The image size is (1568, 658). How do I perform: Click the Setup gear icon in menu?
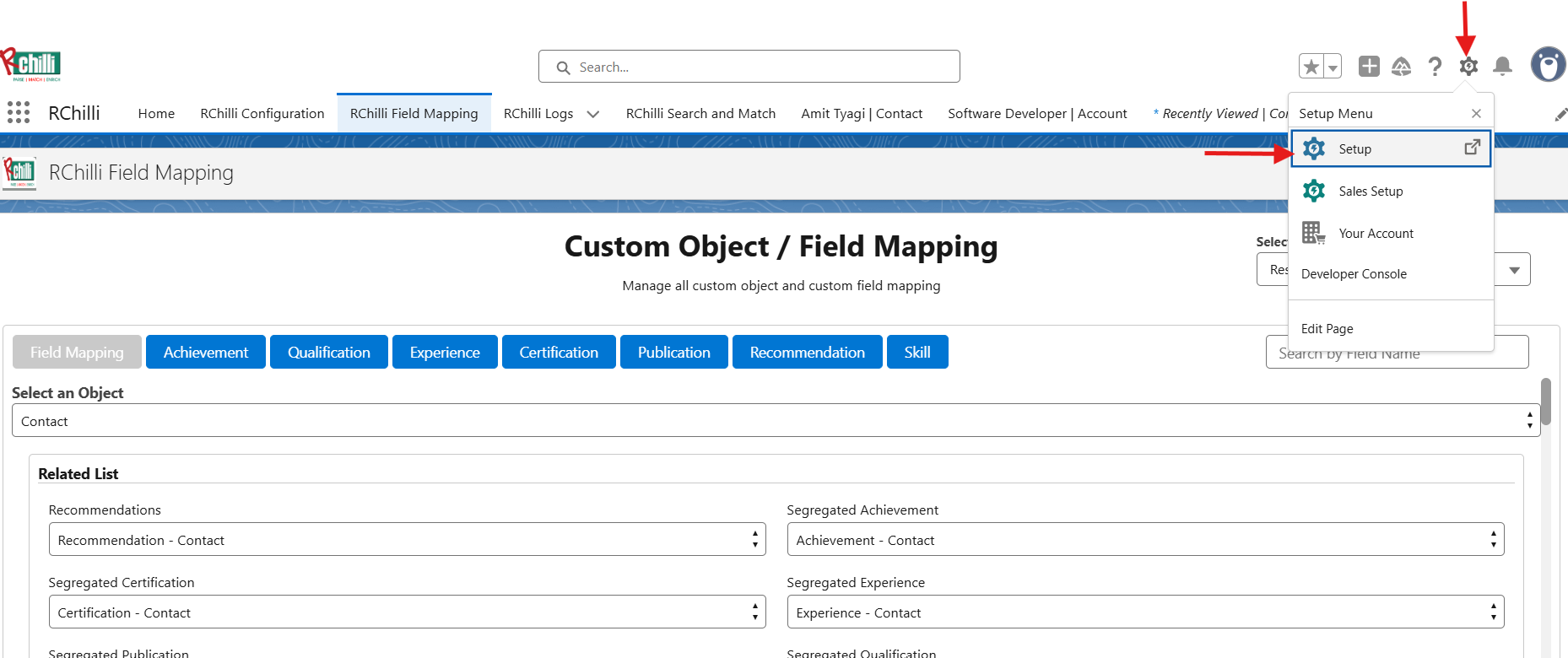(1314, 148)
